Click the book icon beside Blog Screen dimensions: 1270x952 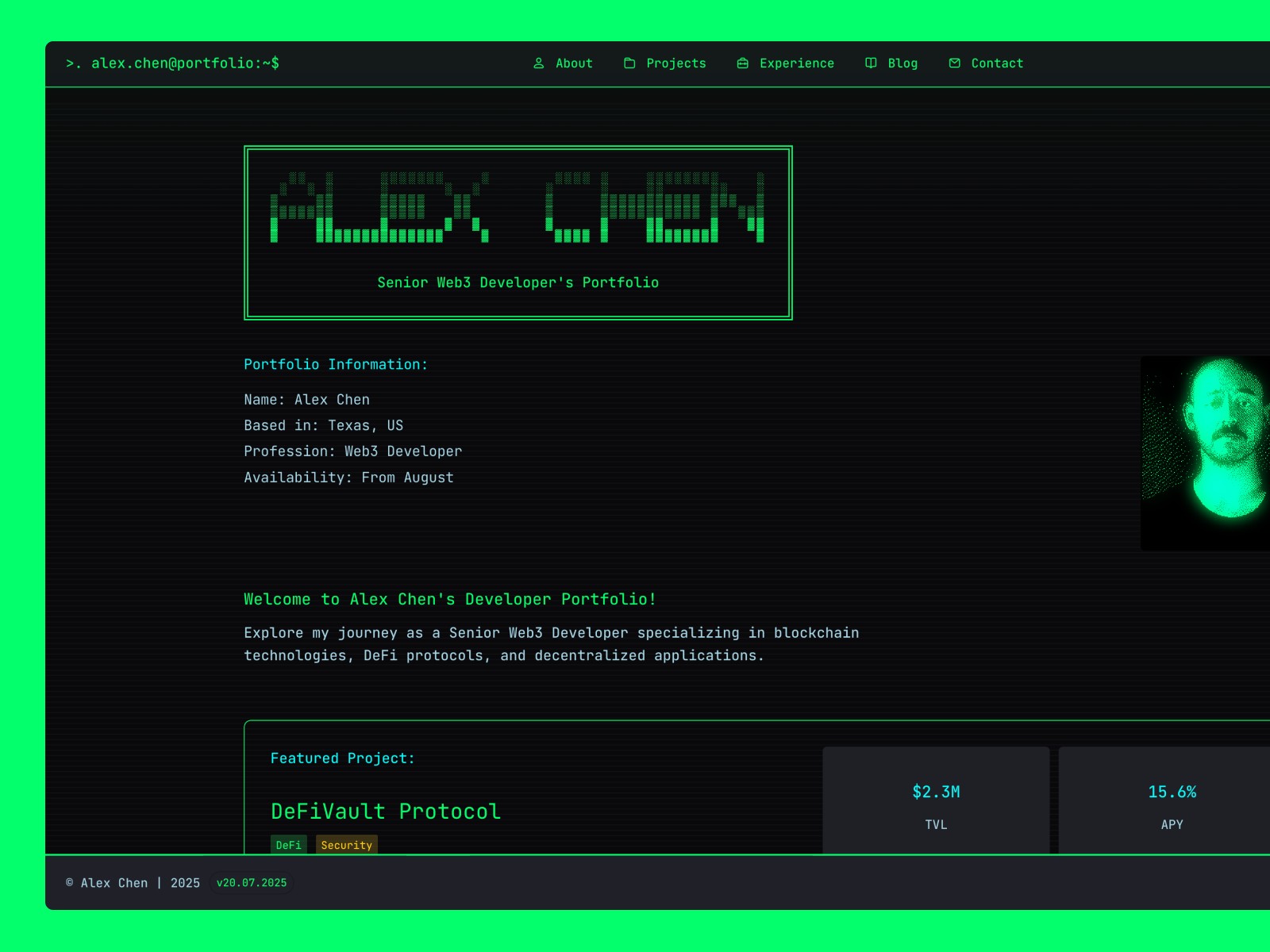tap(871, 63)
